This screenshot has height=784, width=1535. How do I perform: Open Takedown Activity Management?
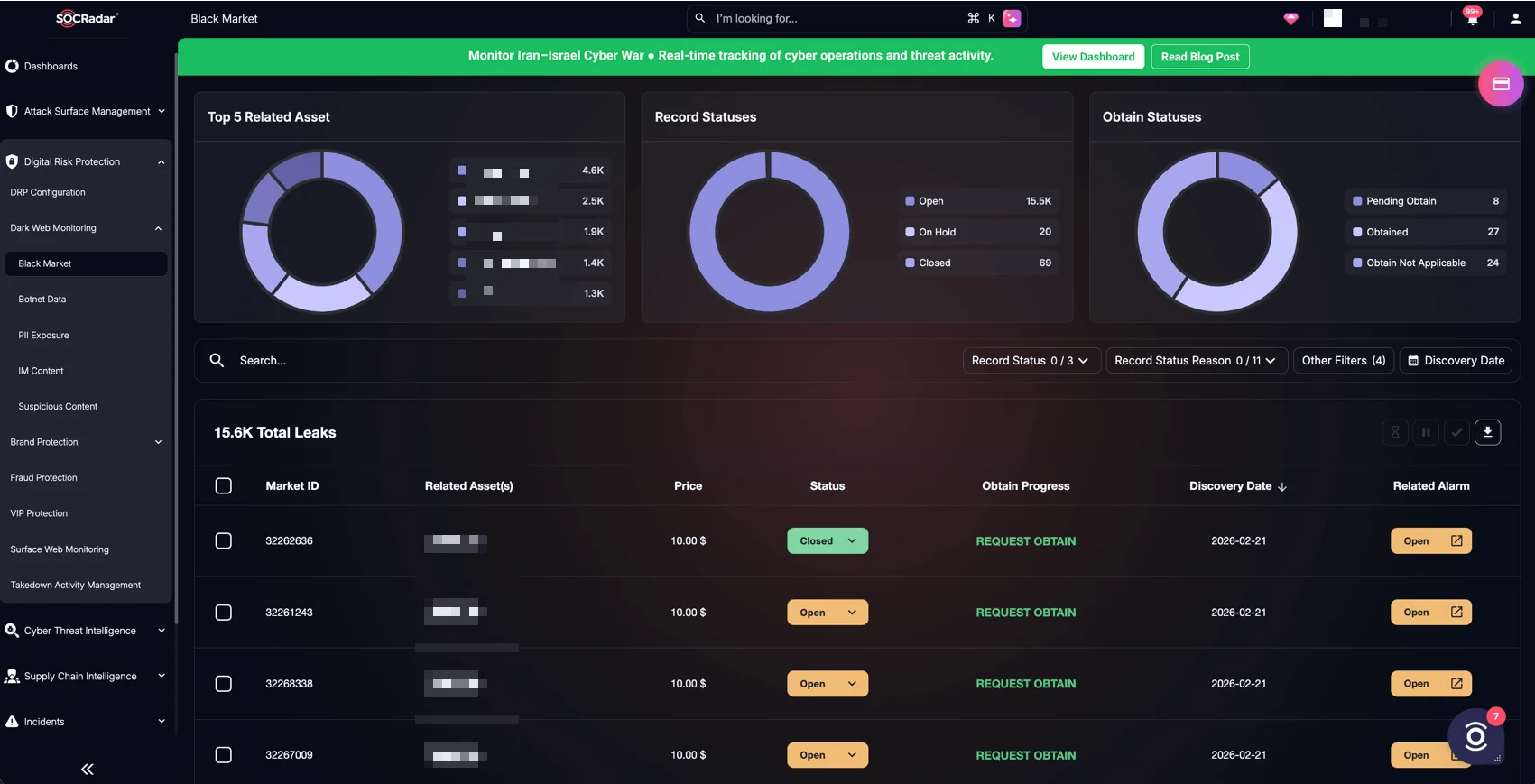coord(76,586)
